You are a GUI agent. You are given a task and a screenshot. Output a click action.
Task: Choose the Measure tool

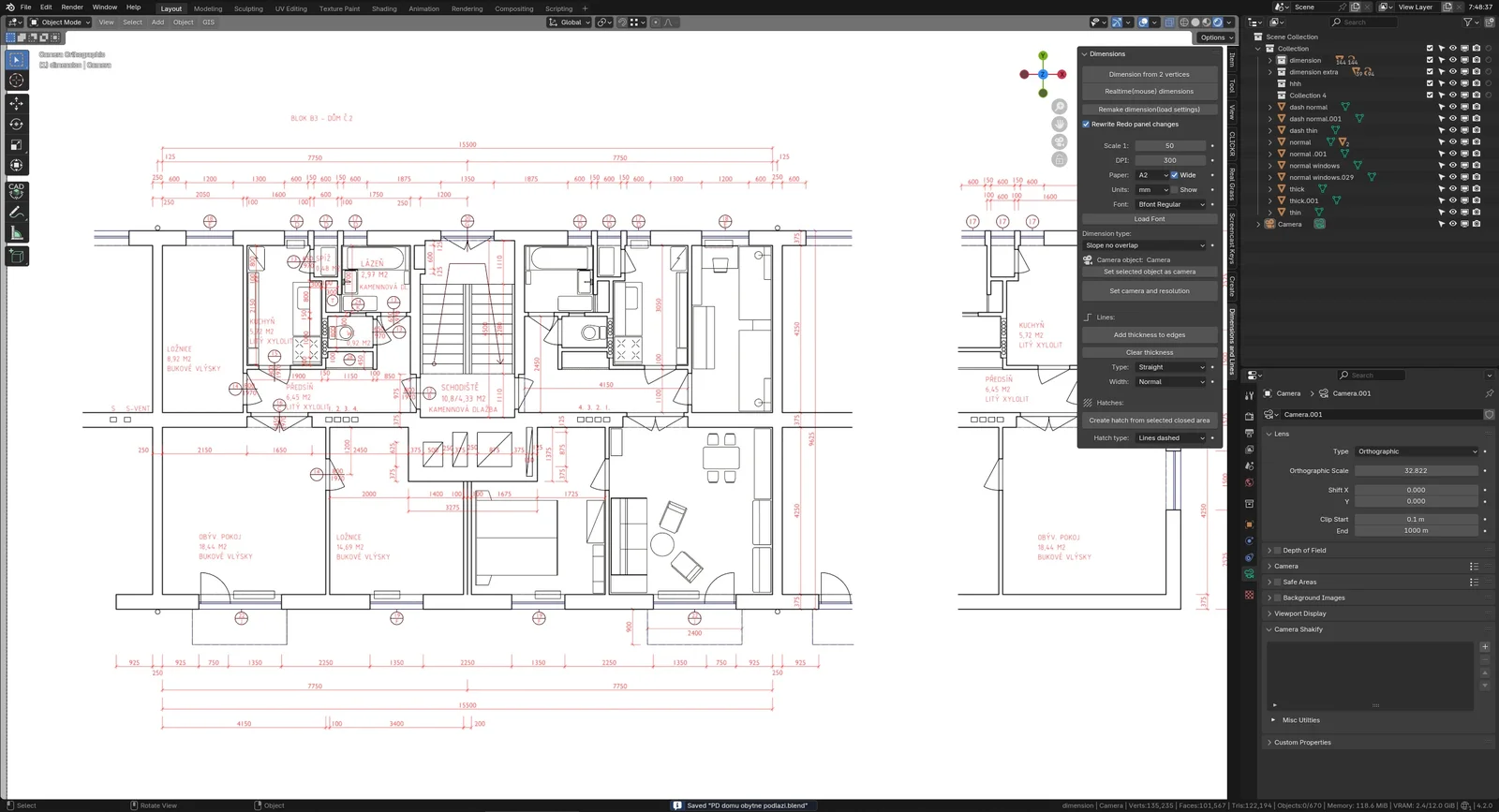pos(16,233)
